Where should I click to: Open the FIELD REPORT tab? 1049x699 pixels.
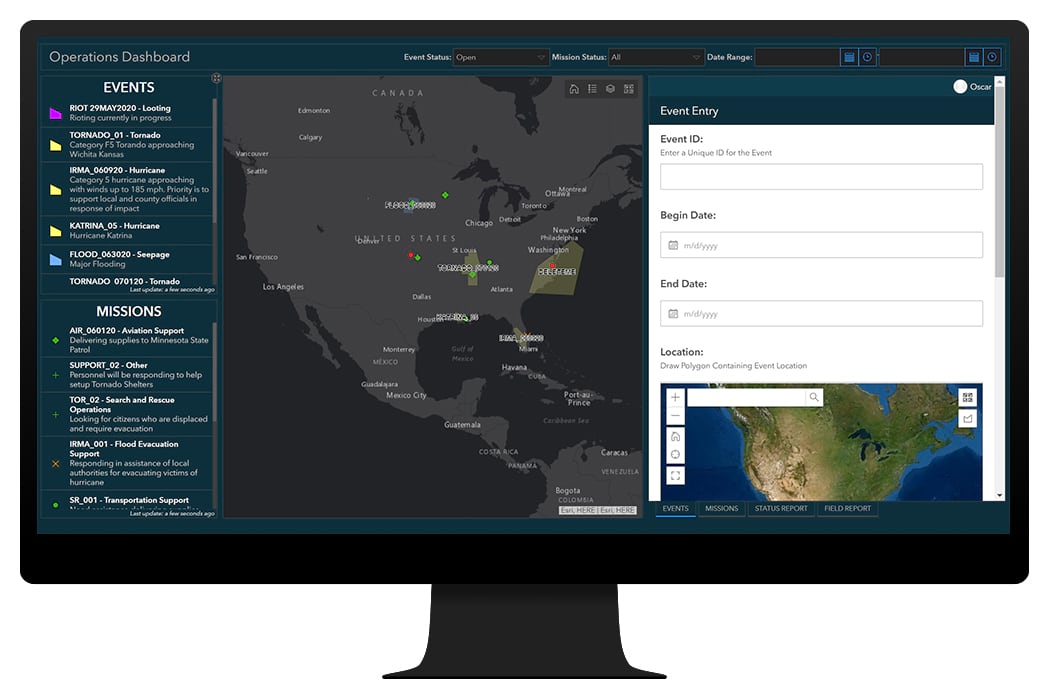click(x=848, y=509)
